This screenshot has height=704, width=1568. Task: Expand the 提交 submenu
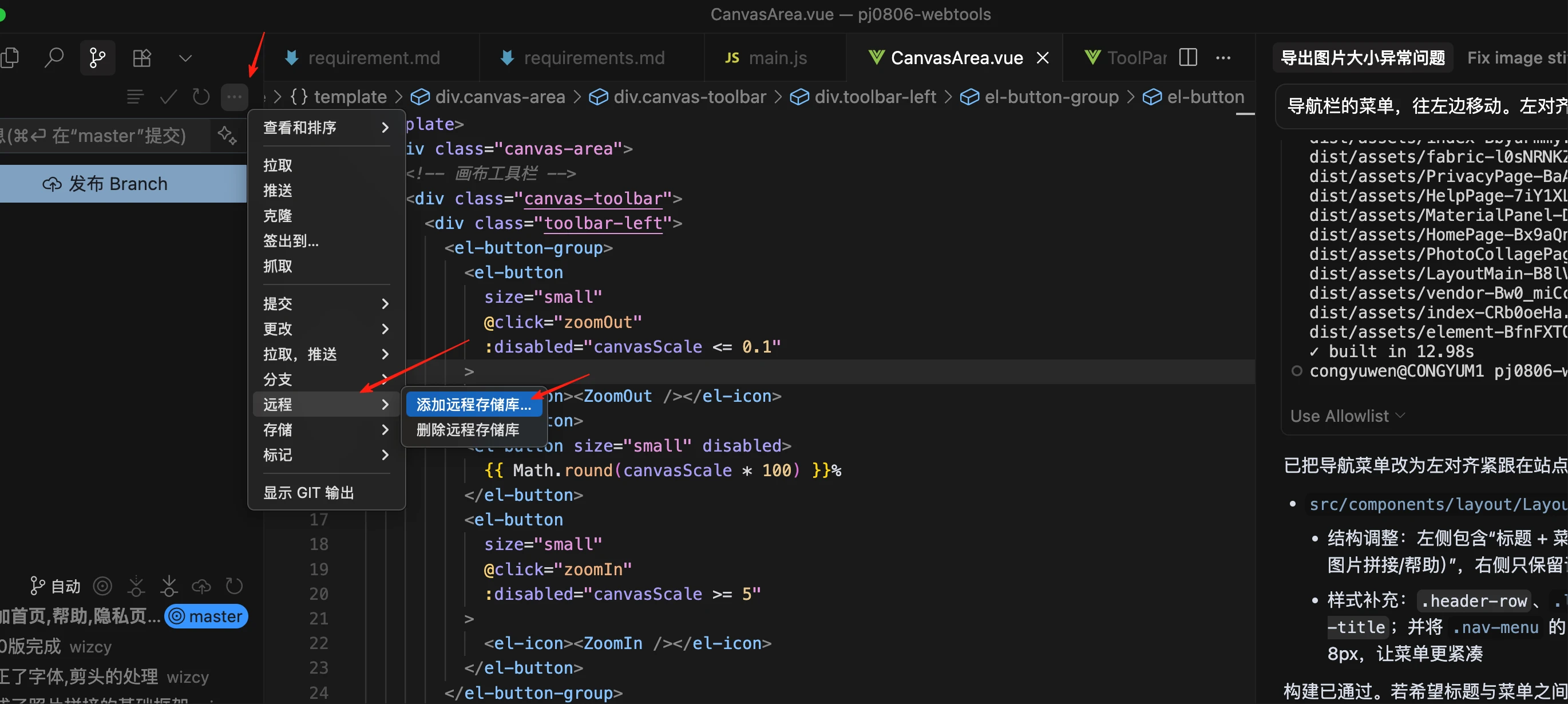(326, 303)
